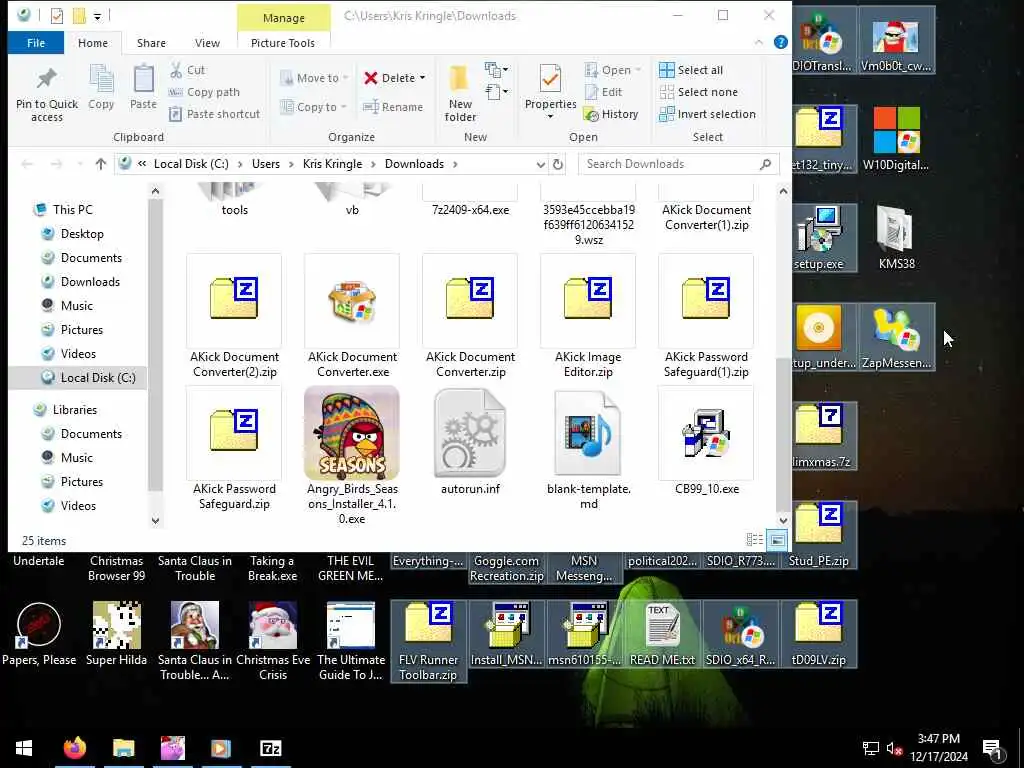Switch to Large icons view layout

click(x=777, y=540)
